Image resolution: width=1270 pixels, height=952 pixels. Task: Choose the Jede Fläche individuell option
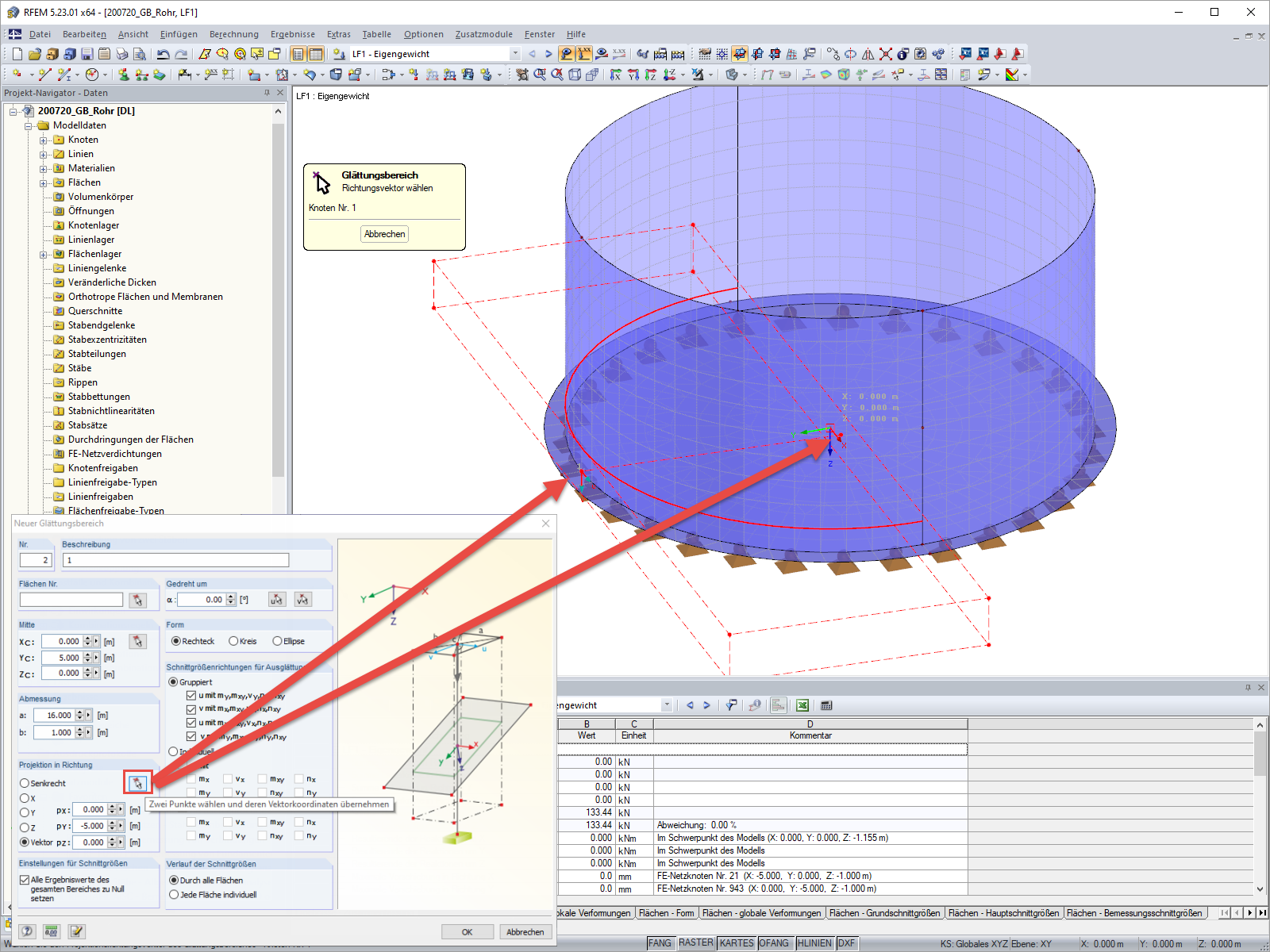click(x=174, y=894)
